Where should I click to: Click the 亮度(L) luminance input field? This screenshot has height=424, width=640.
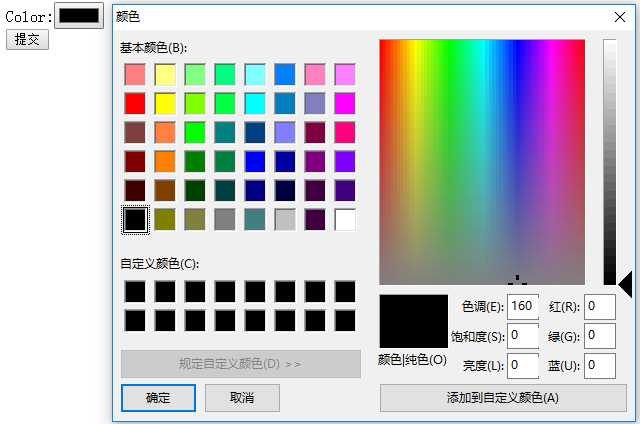tap(523, 366)
